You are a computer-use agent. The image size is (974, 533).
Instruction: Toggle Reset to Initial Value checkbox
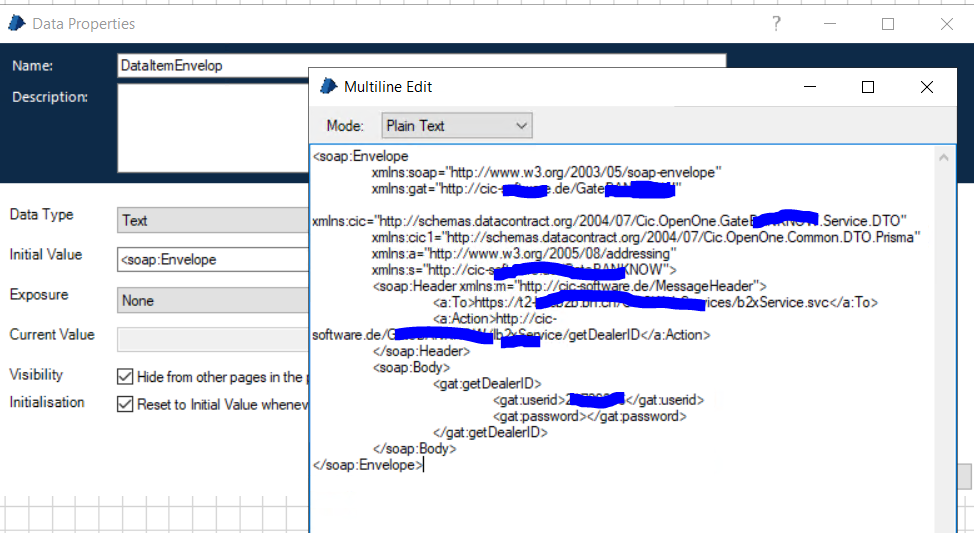pos(125,405)
